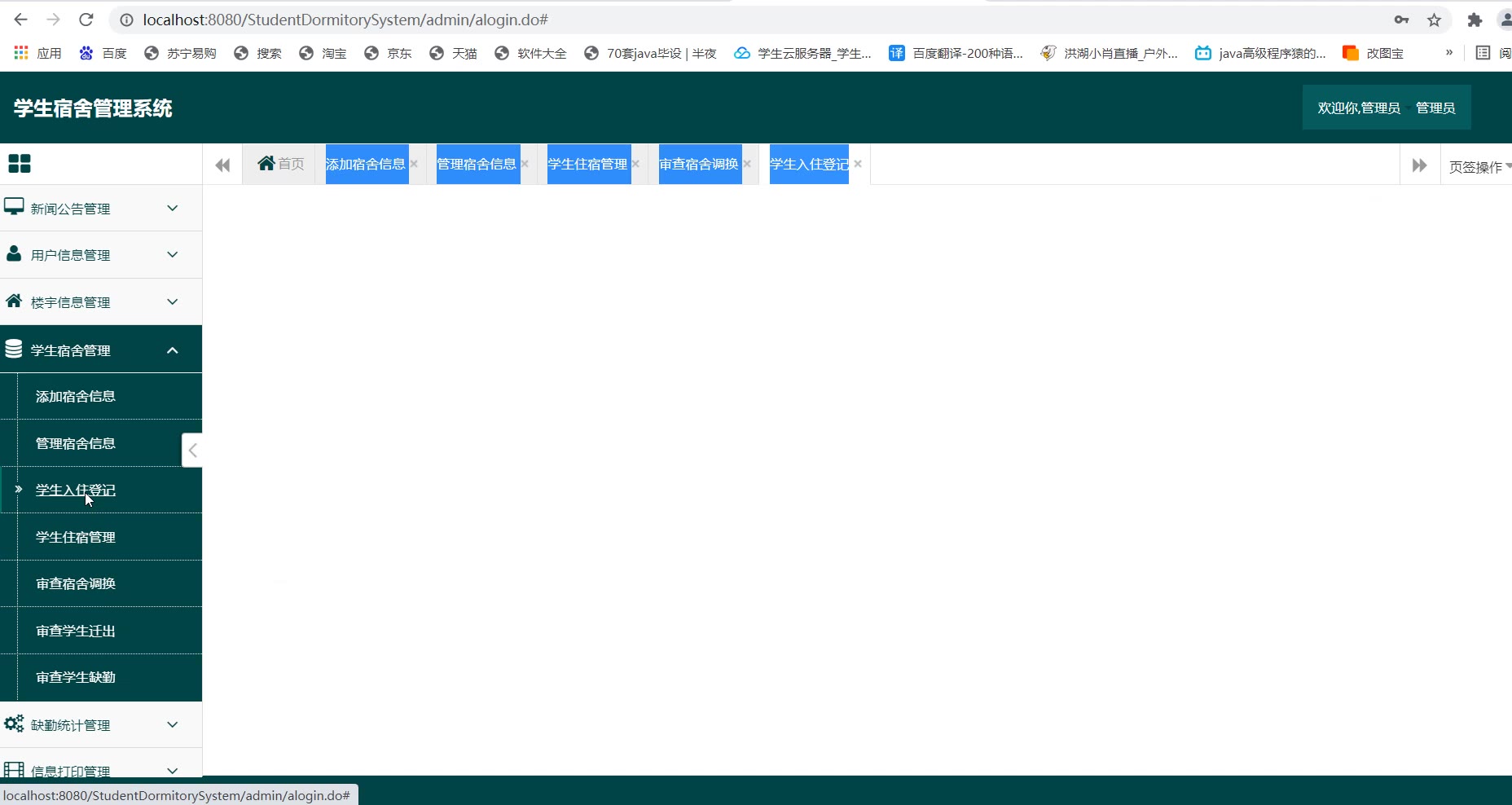Collapse the sidebar with the arrow handle
1512x805 pixels.
192,450
